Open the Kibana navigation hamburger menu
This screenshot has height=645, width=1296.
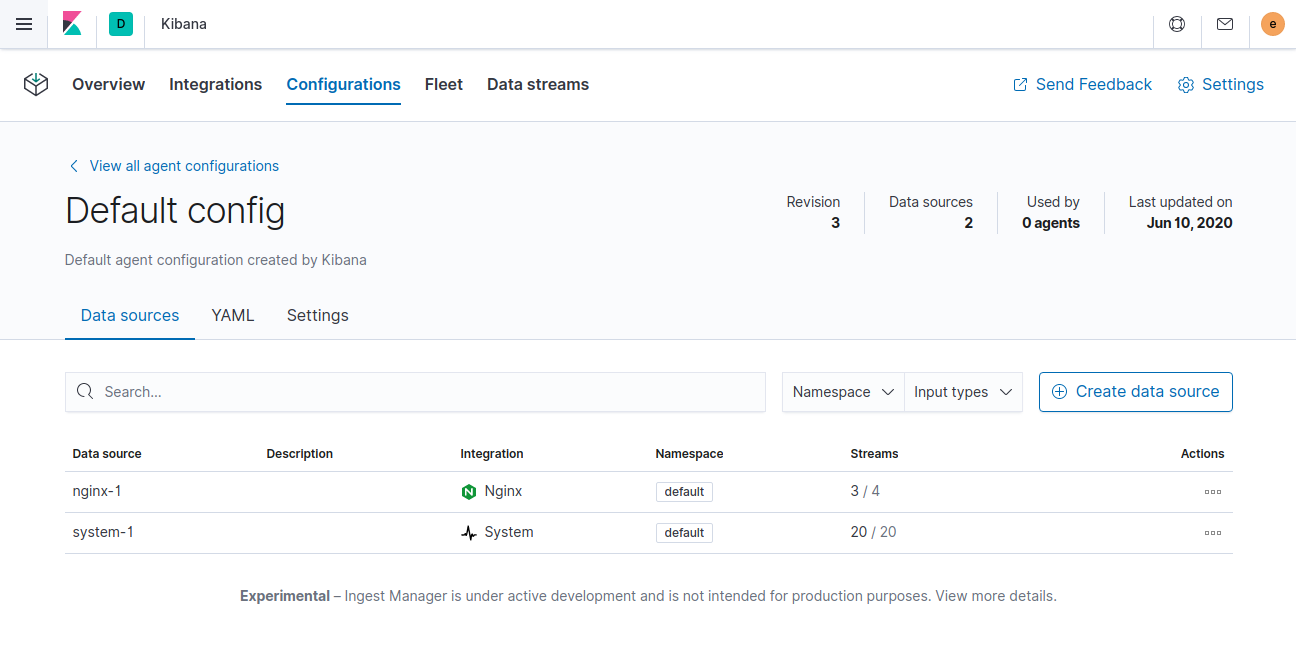tap(24, 24)
